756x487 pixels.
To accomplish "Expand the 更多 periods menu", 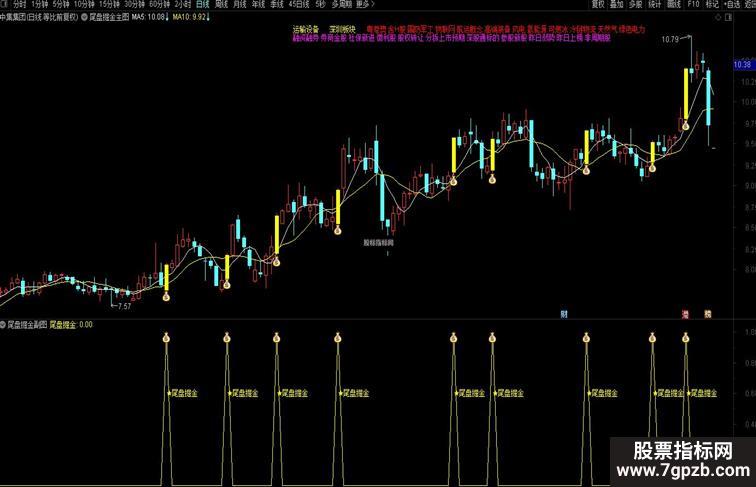I will (364, 4).
